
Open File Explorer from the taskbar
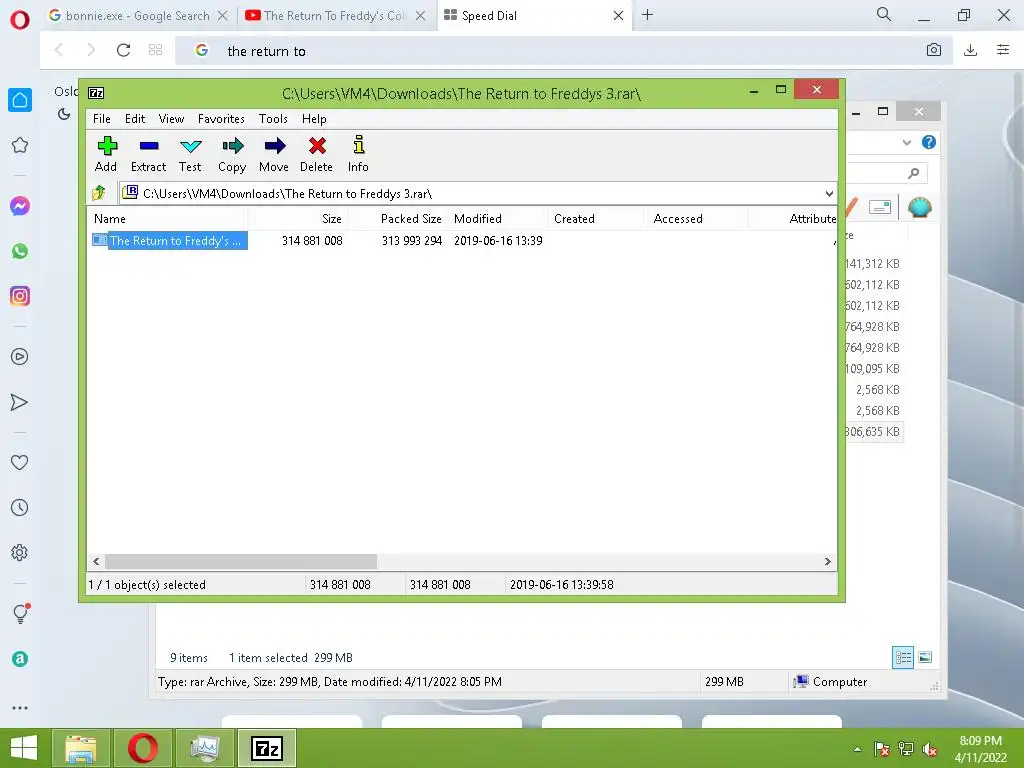80,748
